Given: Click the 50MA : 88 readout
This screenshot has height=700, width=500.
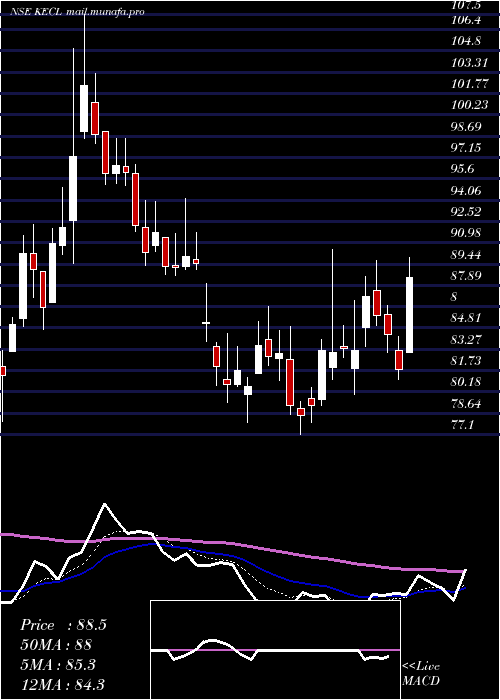Looking at the screenshot, I should pyautogui.click(x=56, y=645).
